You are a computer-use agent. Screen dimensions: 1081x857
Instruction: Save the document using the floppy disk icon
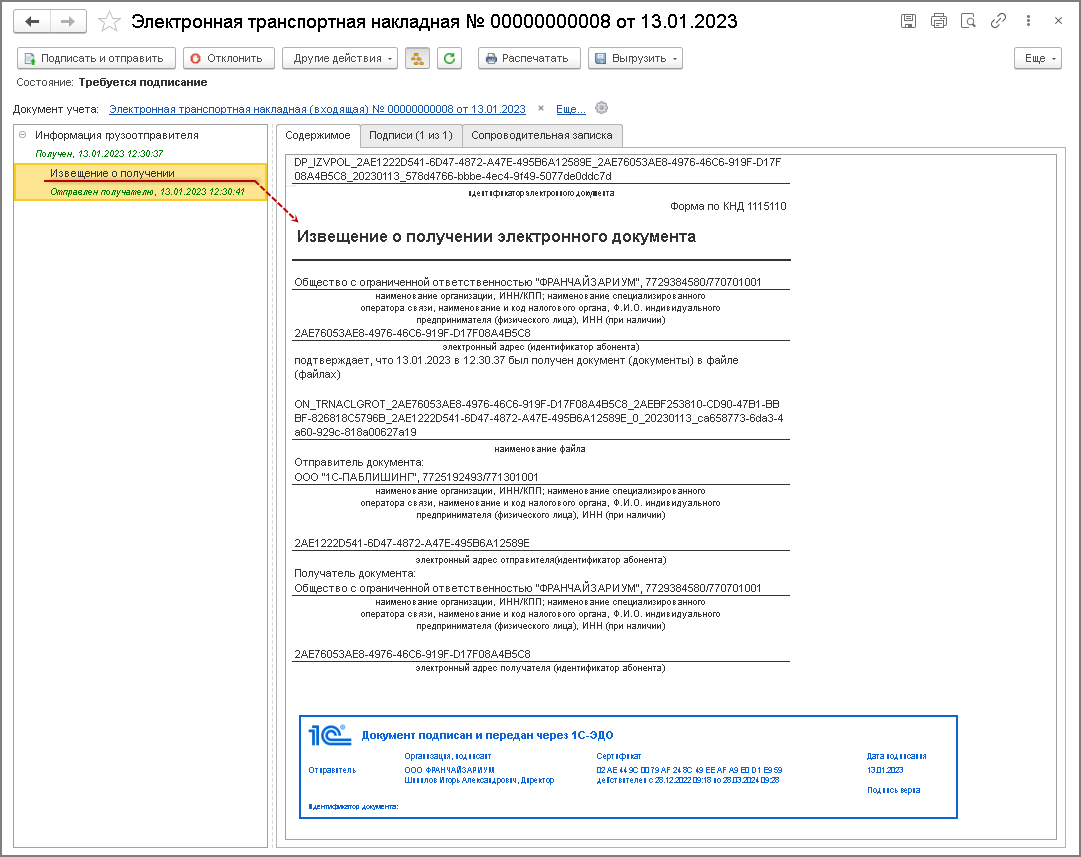pyautogui.click(x=909, y=21)
